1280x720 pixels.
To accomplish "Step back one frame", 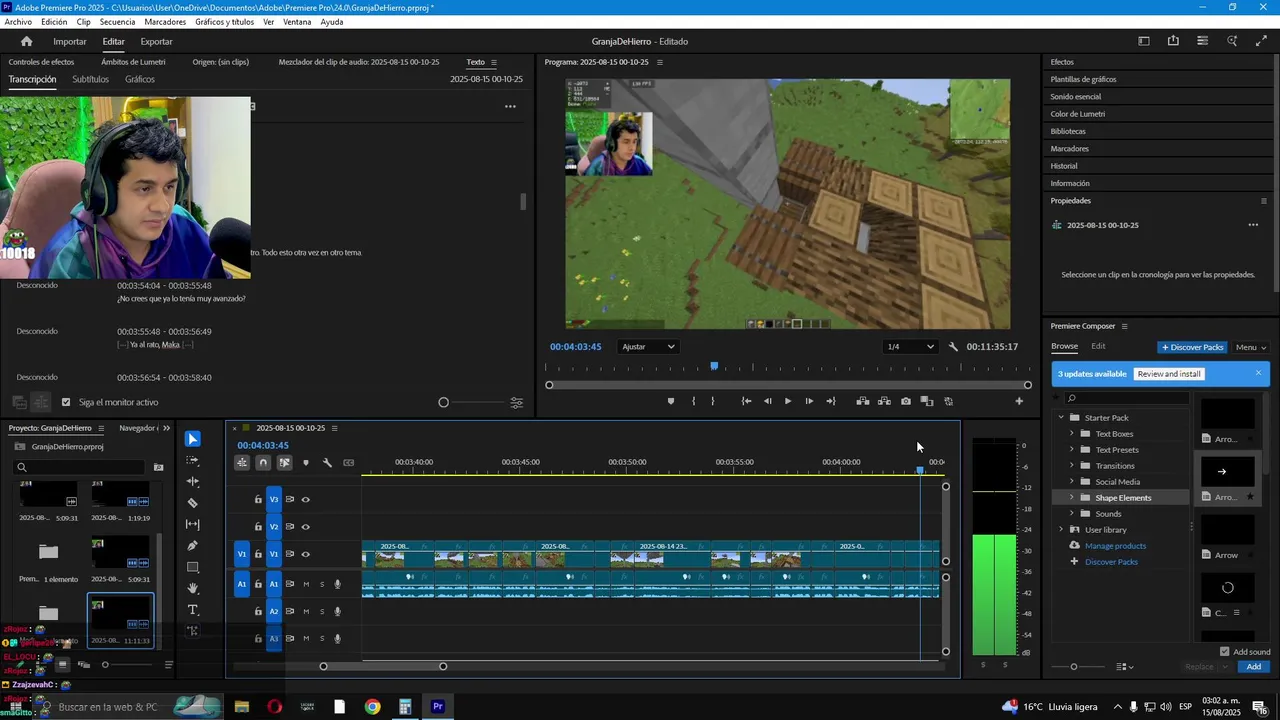I will coord(767,401).
